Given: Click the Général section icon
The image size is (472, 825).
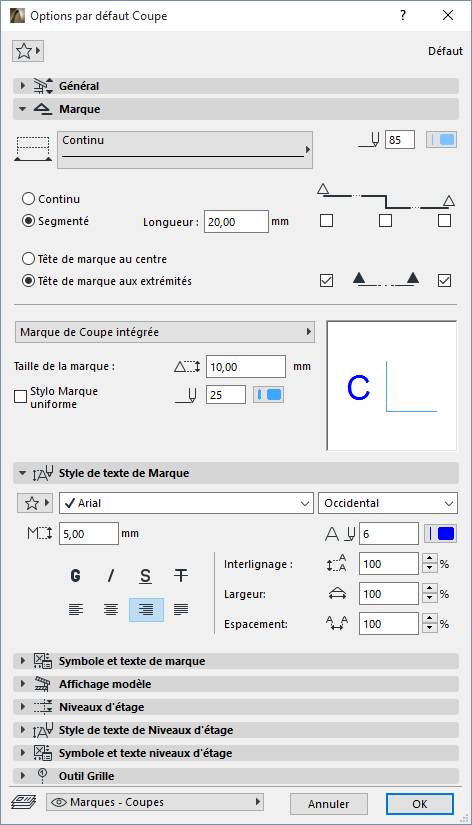Looking at the screenshot, I should [43, 86].
